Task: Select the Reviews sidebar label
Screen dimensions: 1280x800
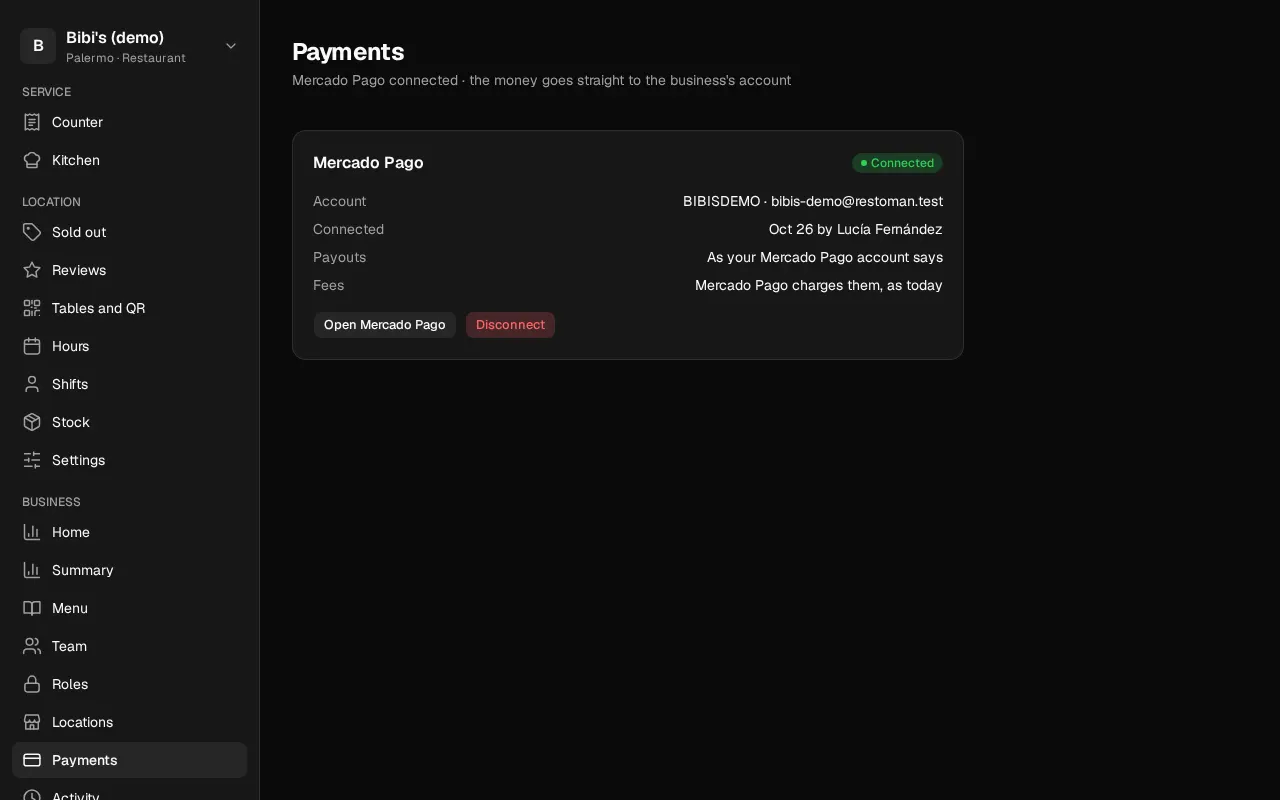Action: click(x=79, y=270)
